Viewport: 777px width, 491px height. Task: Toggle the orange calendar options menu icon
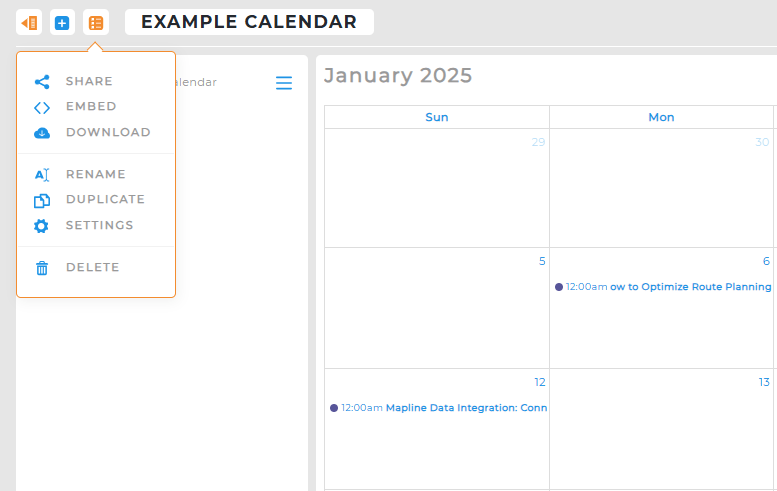click(x=96, y=22)
